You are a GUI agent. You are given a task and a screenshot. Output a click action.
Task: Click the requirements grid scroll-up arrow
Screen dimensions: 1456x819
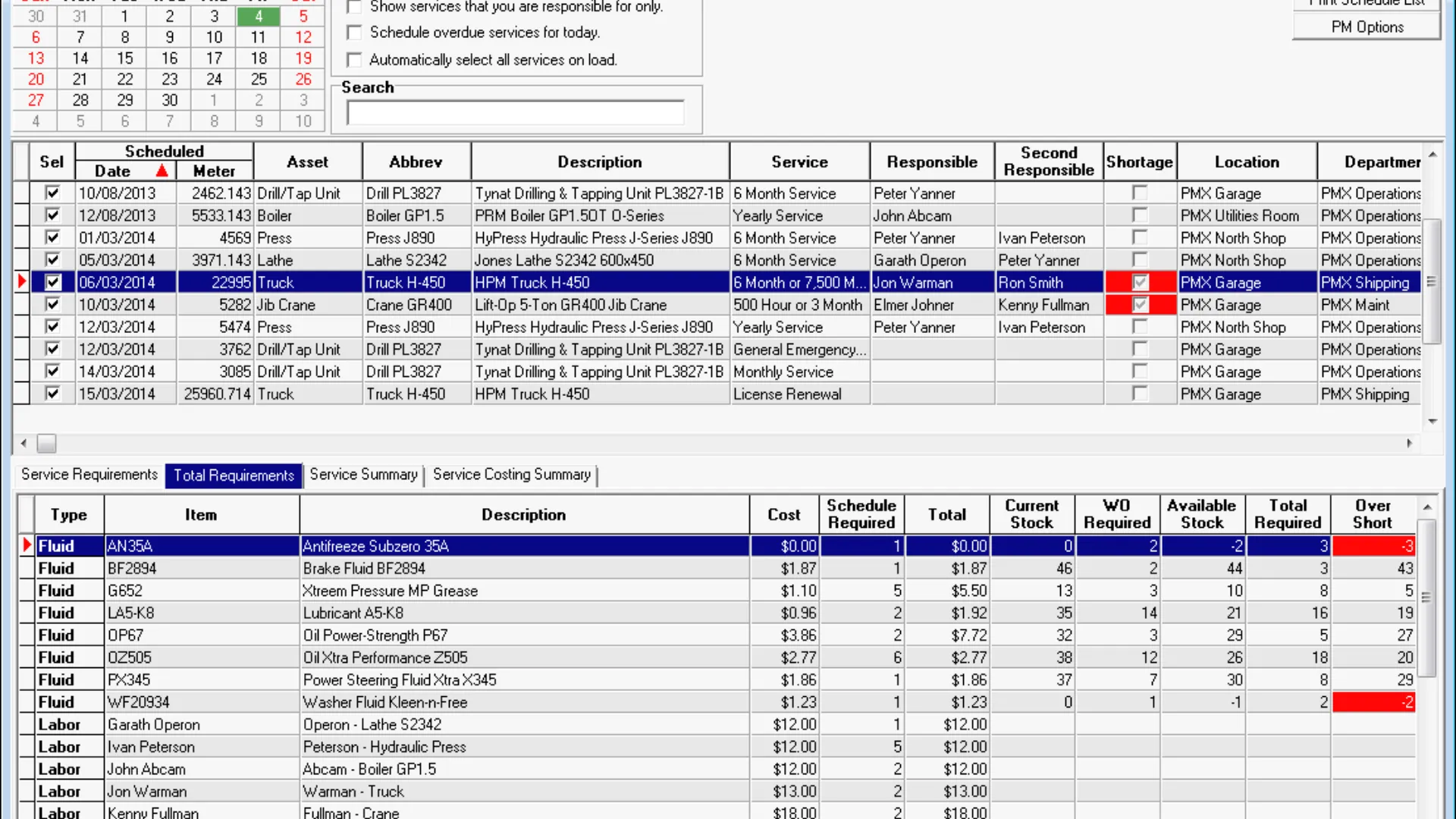click(x=1427, y=507)
